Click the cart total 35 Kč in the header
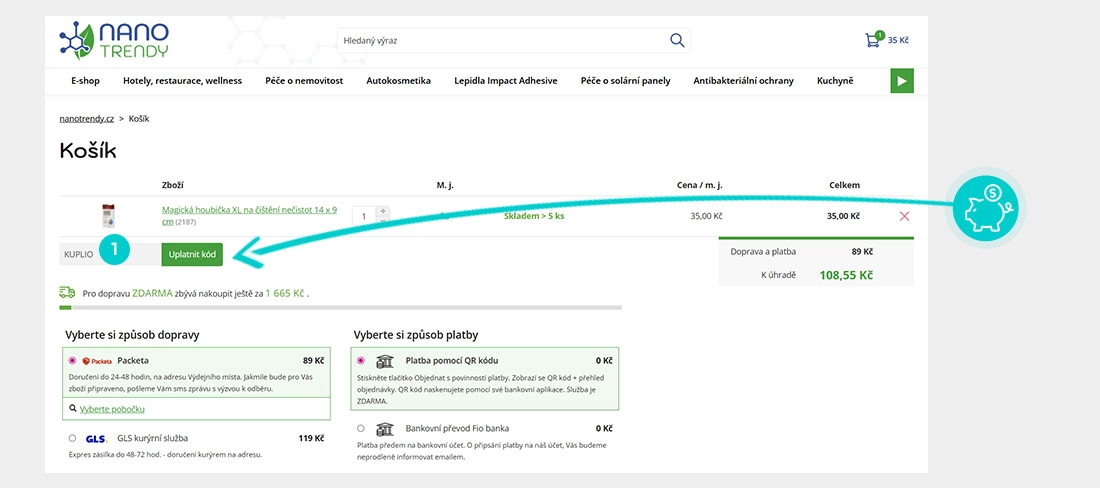This screenshot has height=488, width=1100. coord(898,40)
